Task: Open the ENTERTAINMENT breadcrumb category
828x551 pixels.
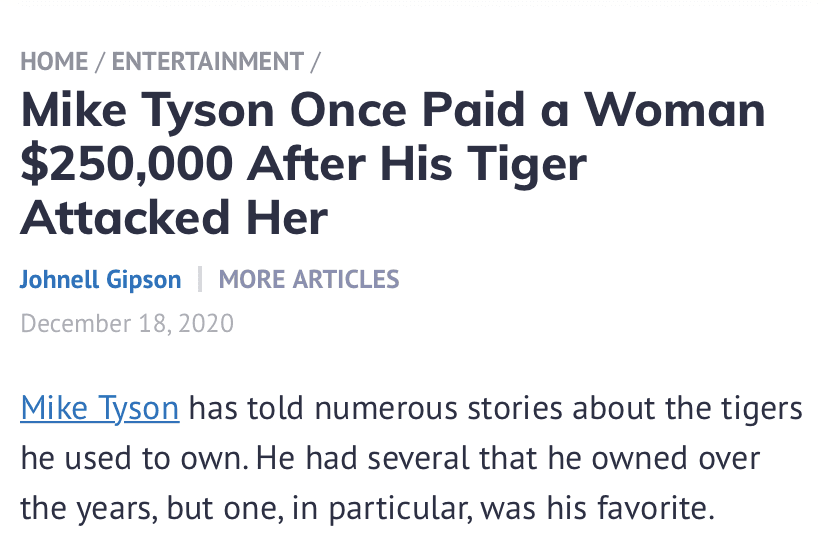Action: [207, 61]
